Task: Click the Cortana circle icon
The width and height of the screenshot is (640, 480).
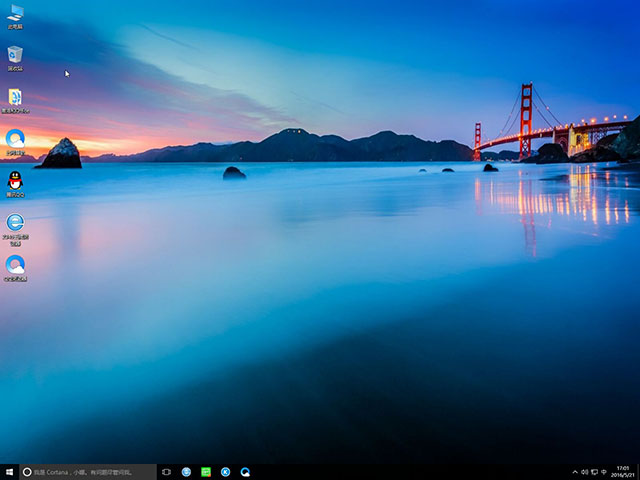Action: [27, 472]
